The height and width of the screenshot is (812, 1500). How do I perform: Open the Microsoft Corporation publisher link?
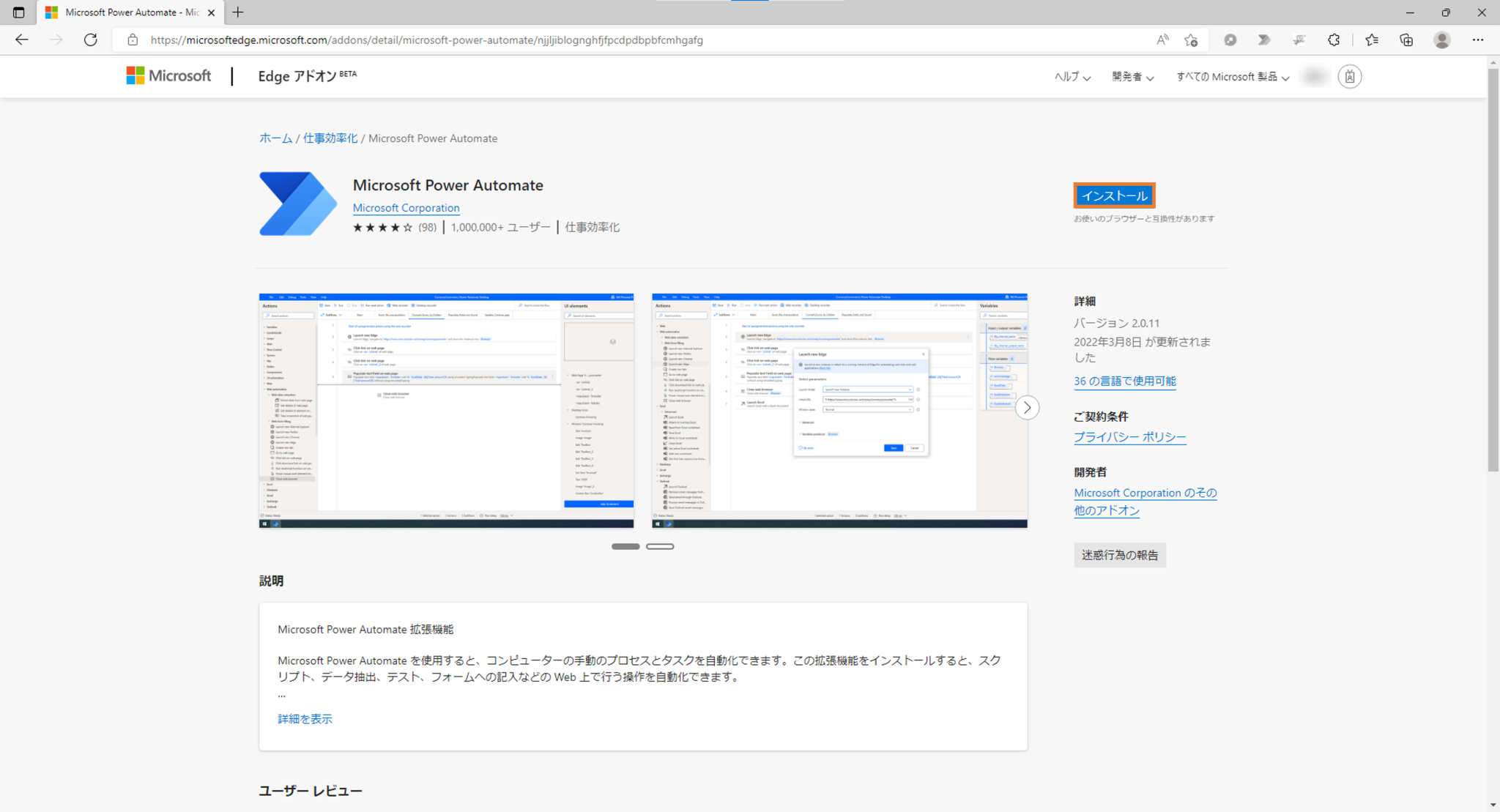(x=406, y=208)
